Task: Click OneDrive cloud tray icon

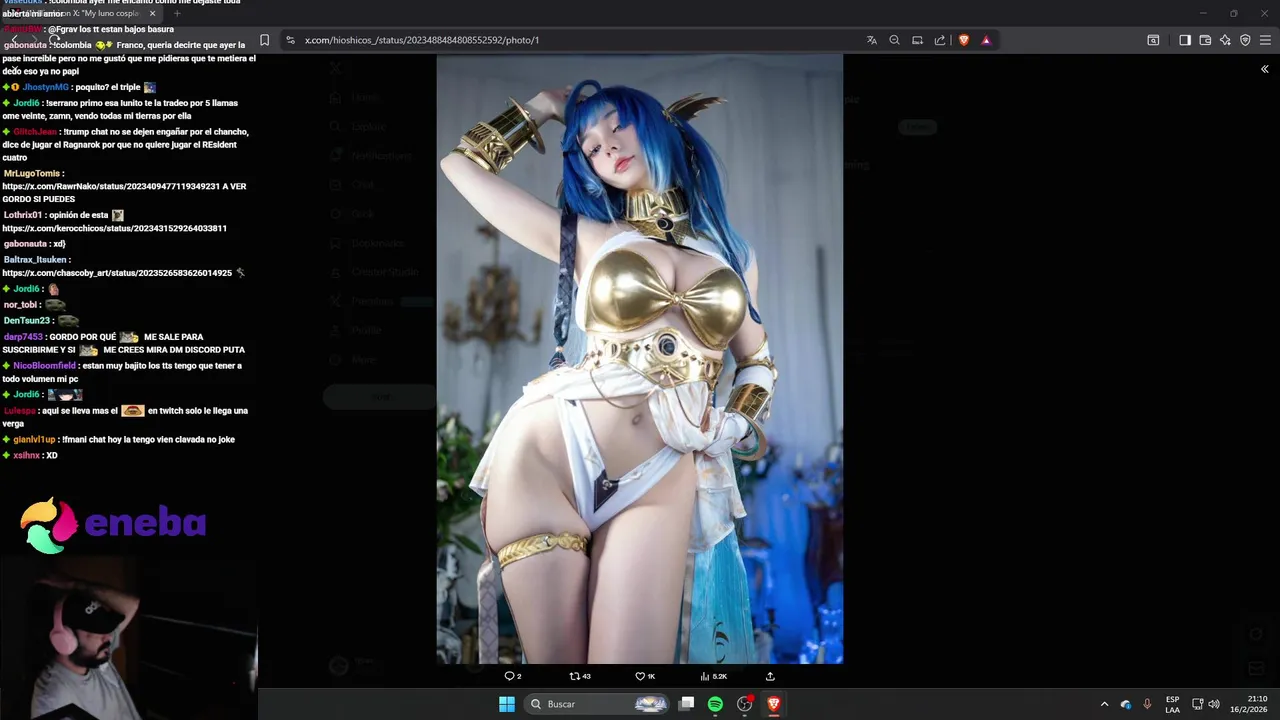Action: tap(1126, 704)
